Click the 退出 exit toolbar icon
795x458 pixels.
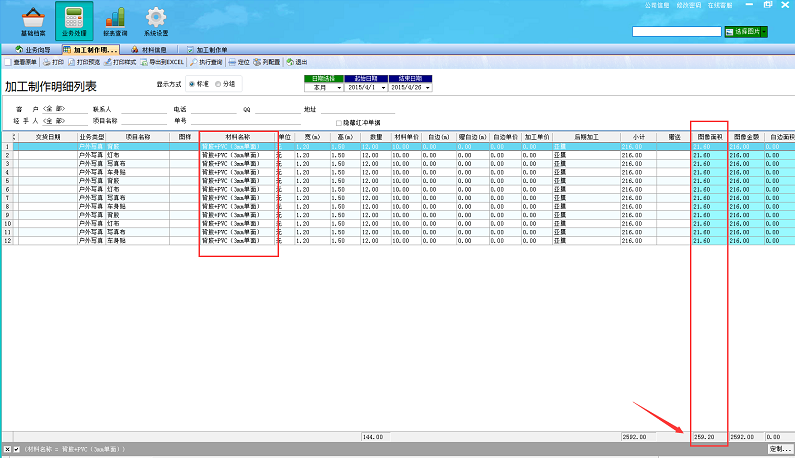[x=297, y=62]
